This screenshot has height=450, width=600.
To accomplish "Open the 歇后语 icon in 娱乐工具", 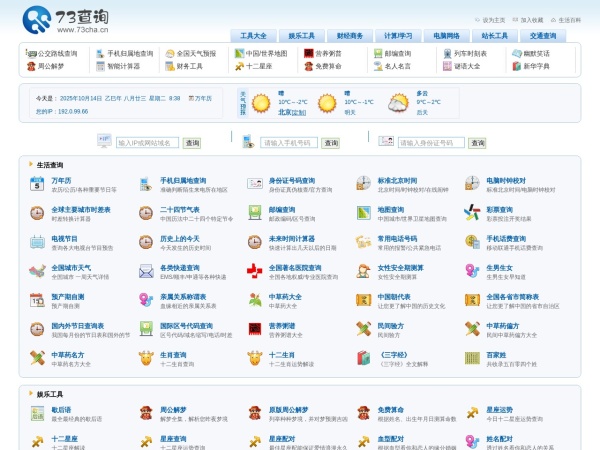I will point(37,414).
